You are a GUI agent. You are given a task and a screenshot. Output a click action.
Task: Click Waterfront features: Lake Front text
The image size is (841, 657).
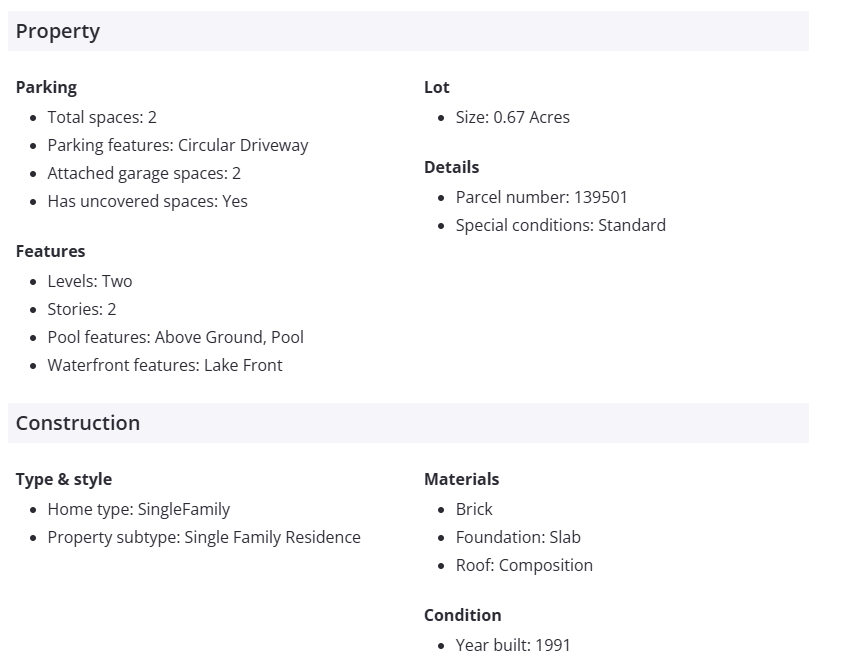[x=165, y=365]
